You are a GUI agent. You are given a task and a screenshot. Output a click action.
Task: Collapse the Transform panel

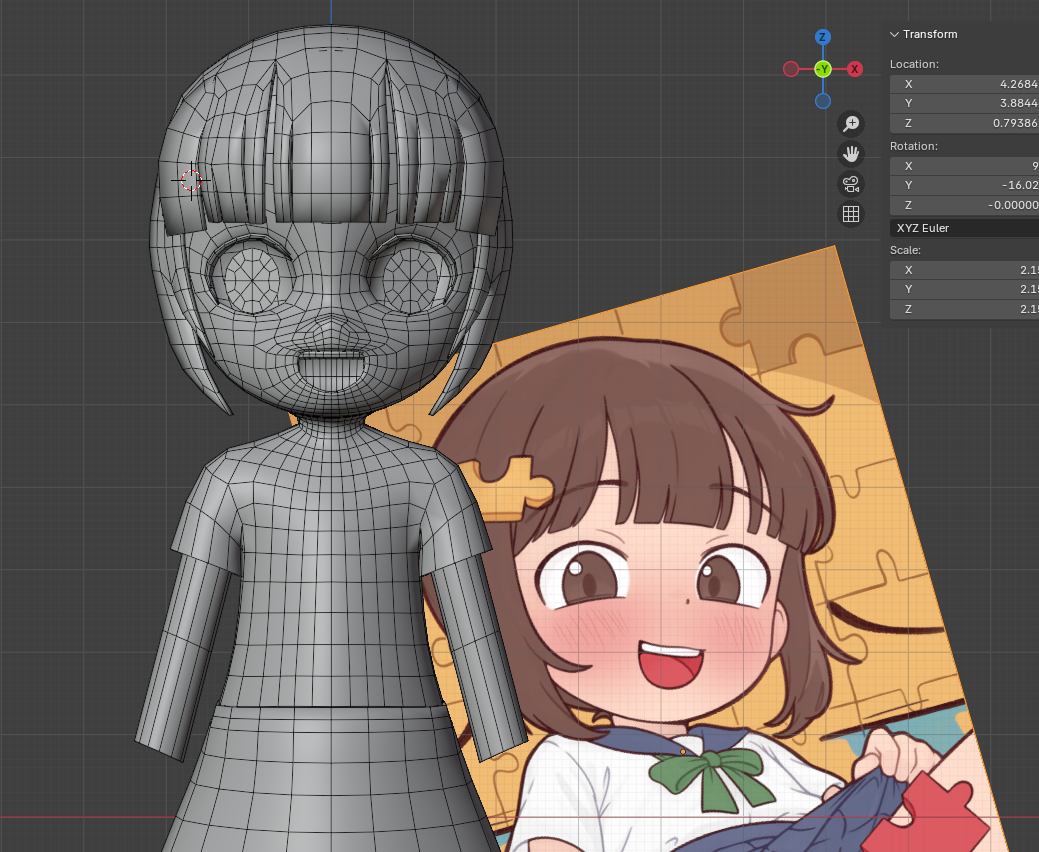click(x=895, y=34)
